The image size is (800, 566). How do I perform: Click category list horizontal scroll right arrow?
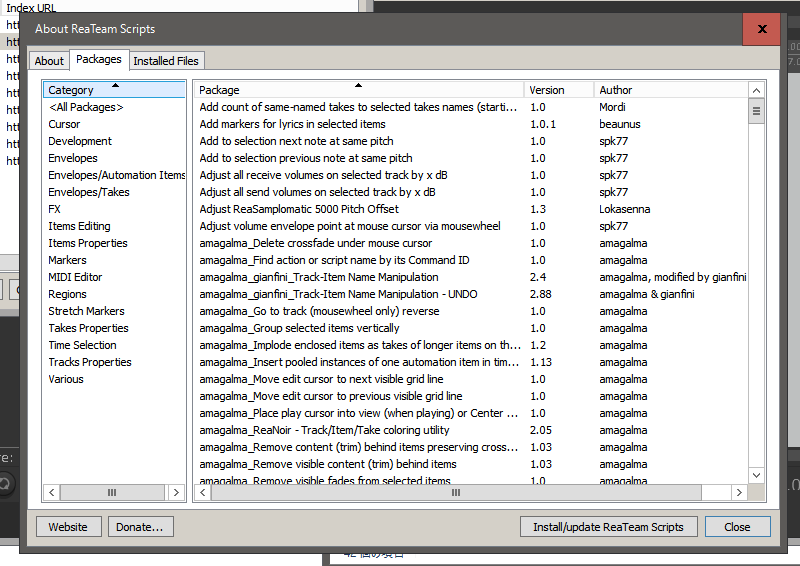tap(177, 492)
